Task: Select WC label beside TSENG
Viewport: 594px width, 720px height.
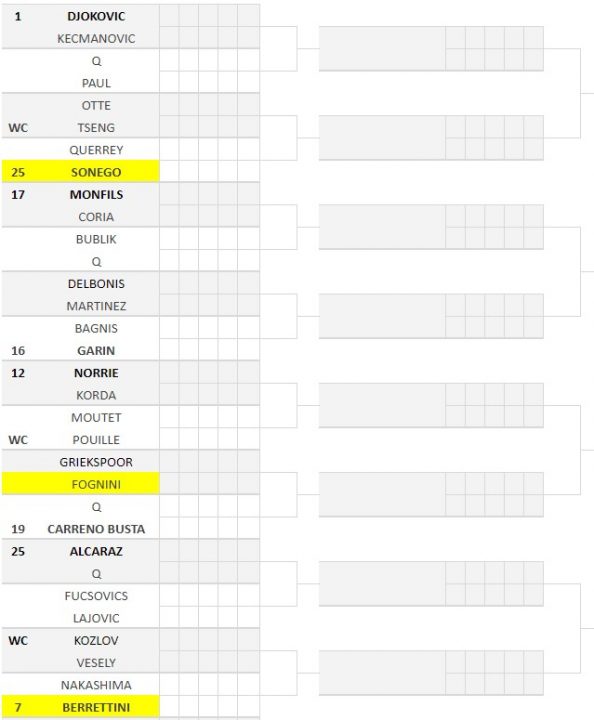Action: pyautogui.click(x=18, y=127)
